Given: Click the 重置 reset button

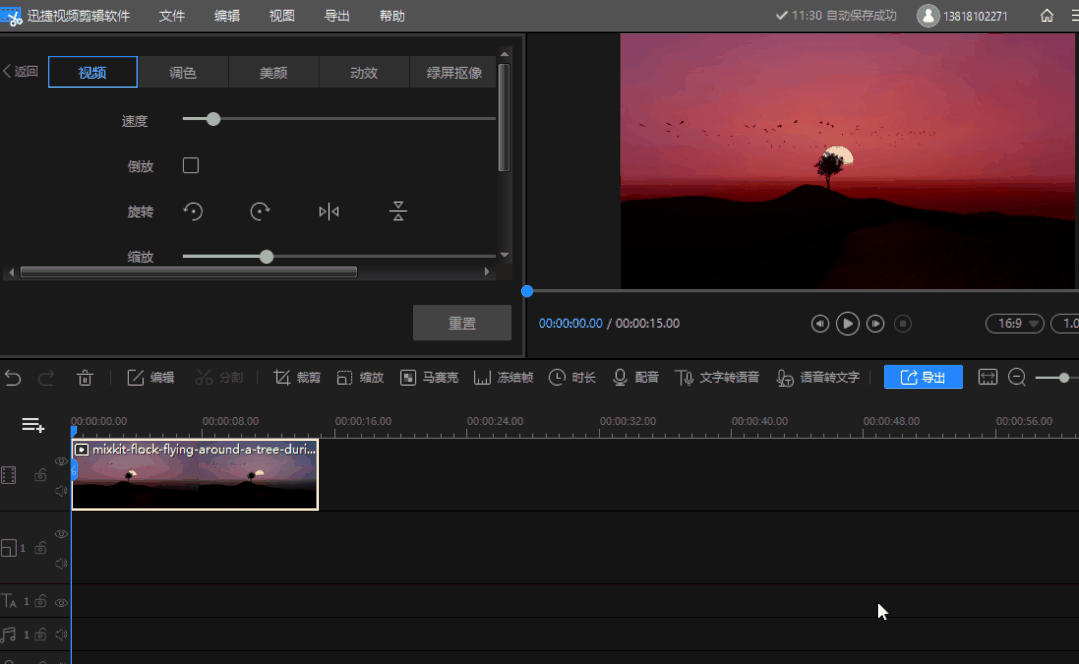Looking at the screenshot, I should [x=462, y=323].
